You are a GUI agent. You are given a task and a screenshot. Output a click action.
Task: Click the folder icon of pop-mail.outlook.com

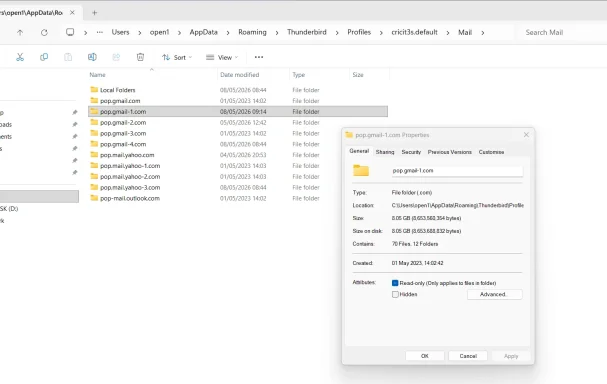pos(94,198)
